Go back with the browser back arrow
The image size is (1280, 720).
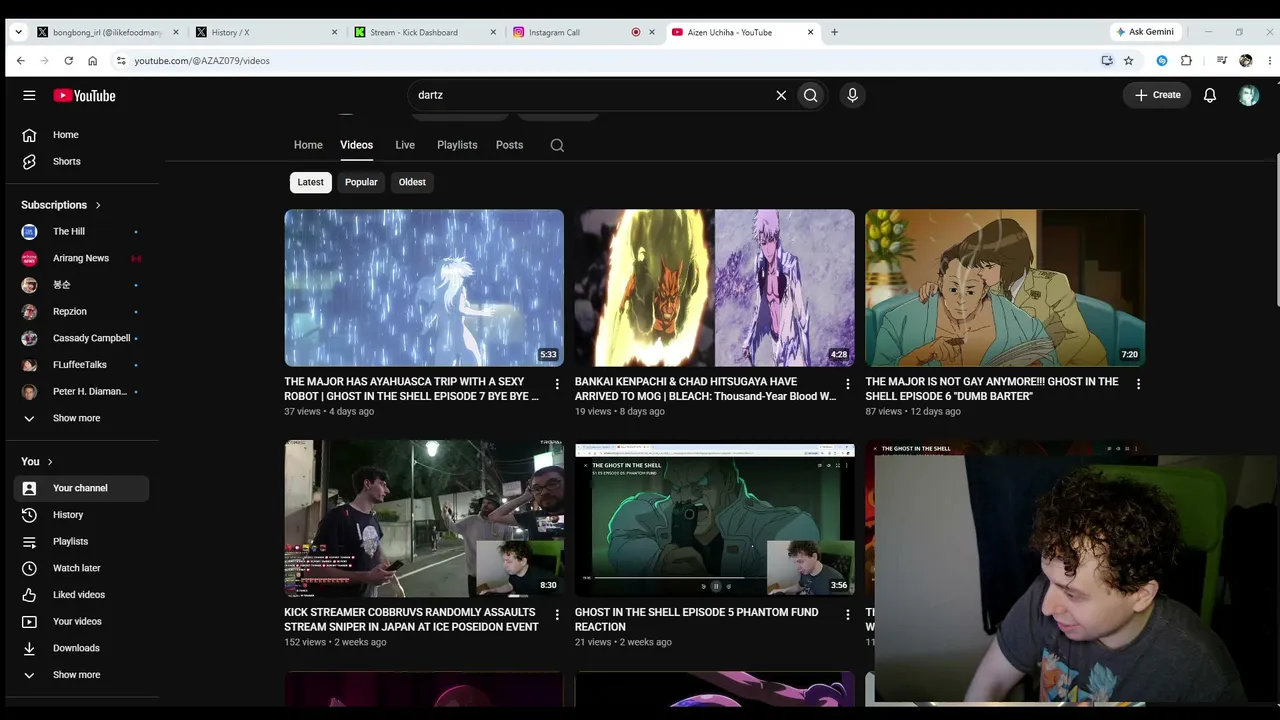pos(20,61)
